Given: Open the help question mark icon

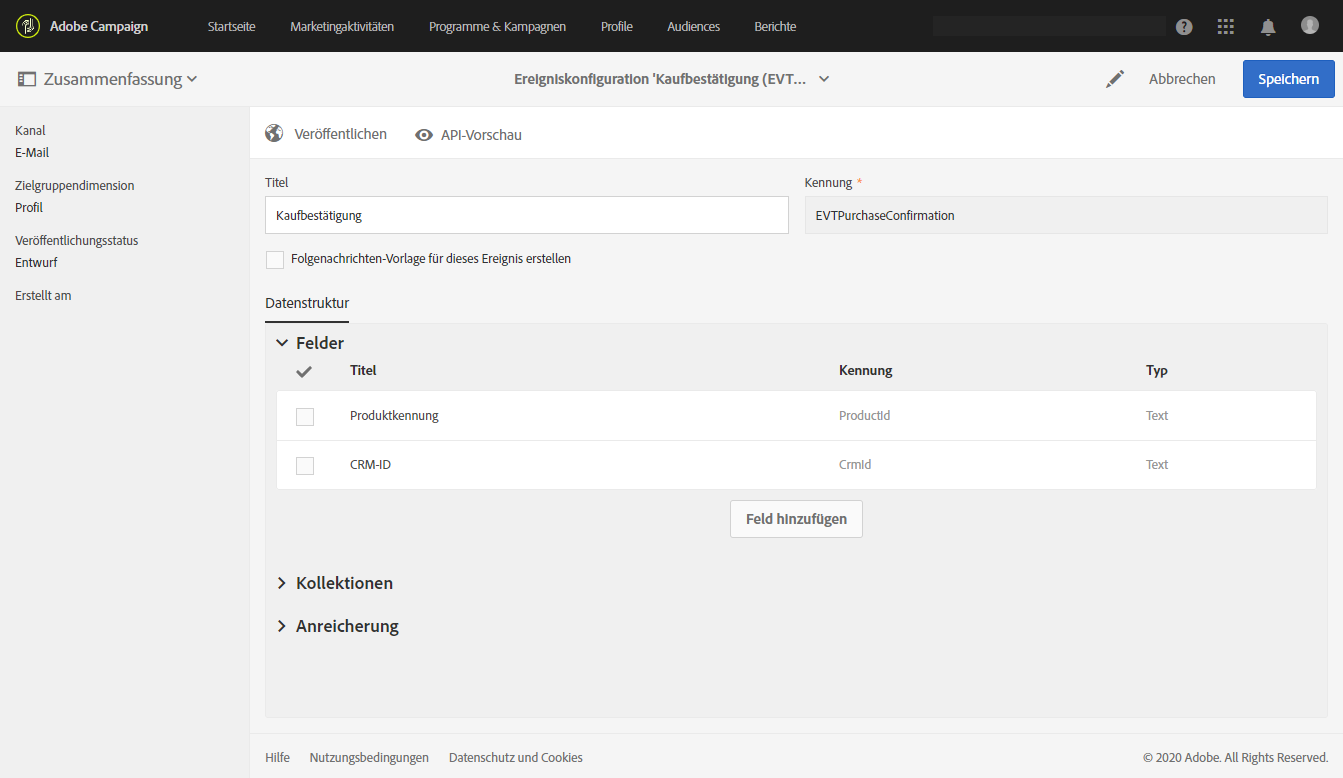Looking at the screenshot, I should [x=1184, y=27].
